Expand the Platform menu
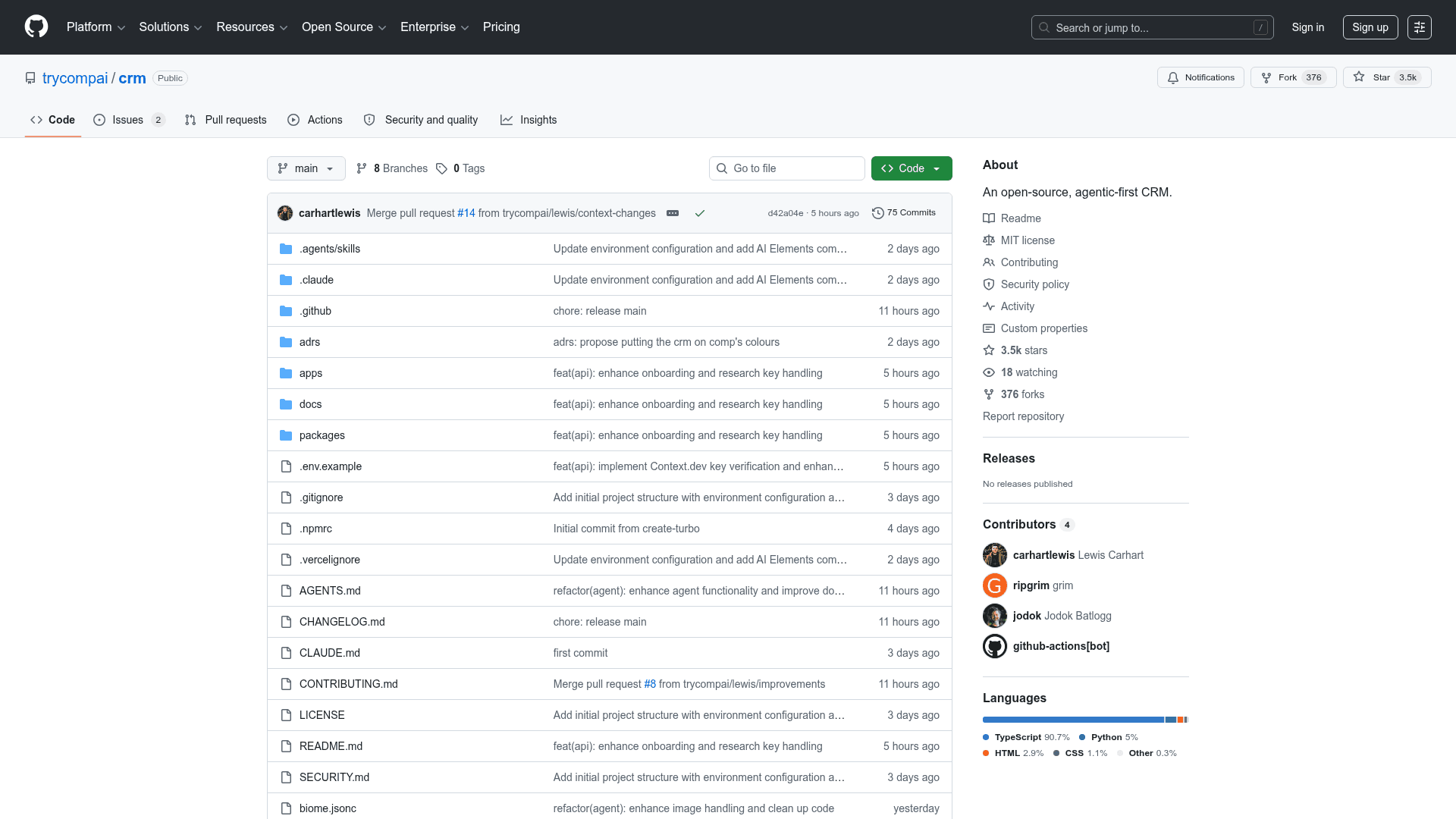 point(96,27)
